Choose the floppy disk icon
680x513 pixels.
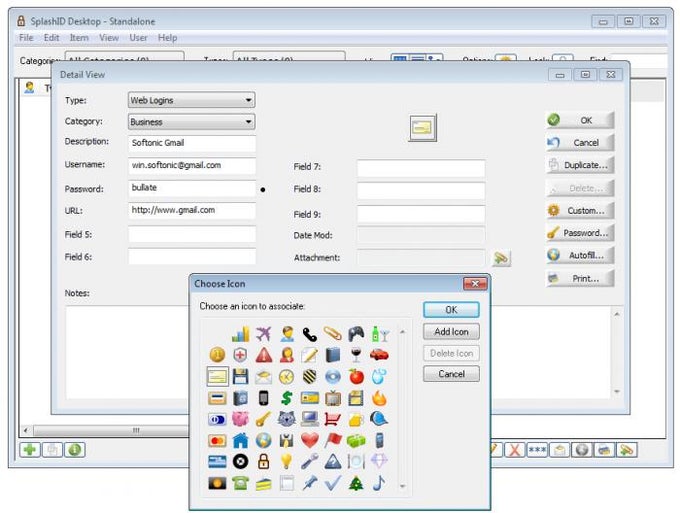[x=240, y=376]
